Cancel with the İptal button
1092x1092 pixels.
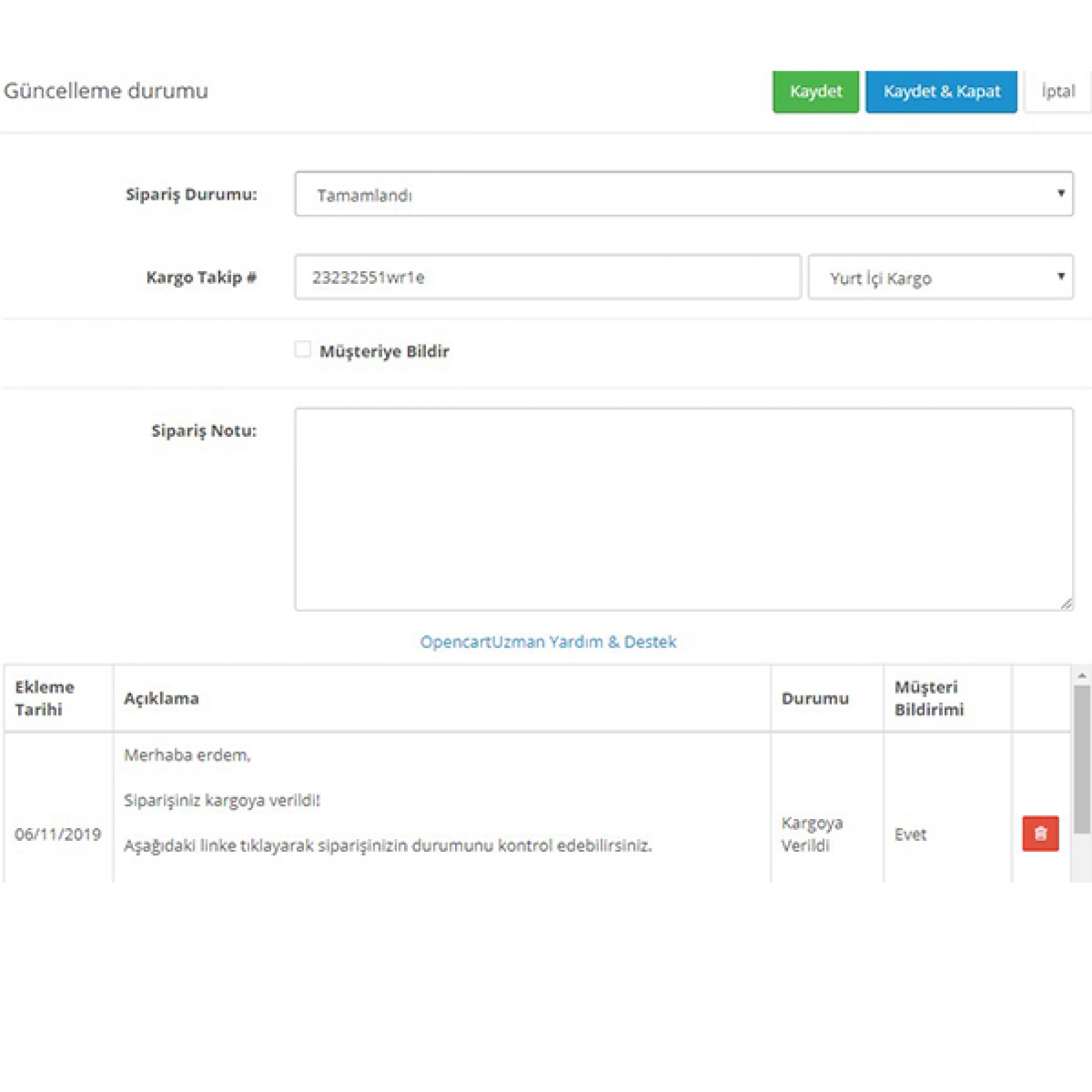coord(1057,92)
